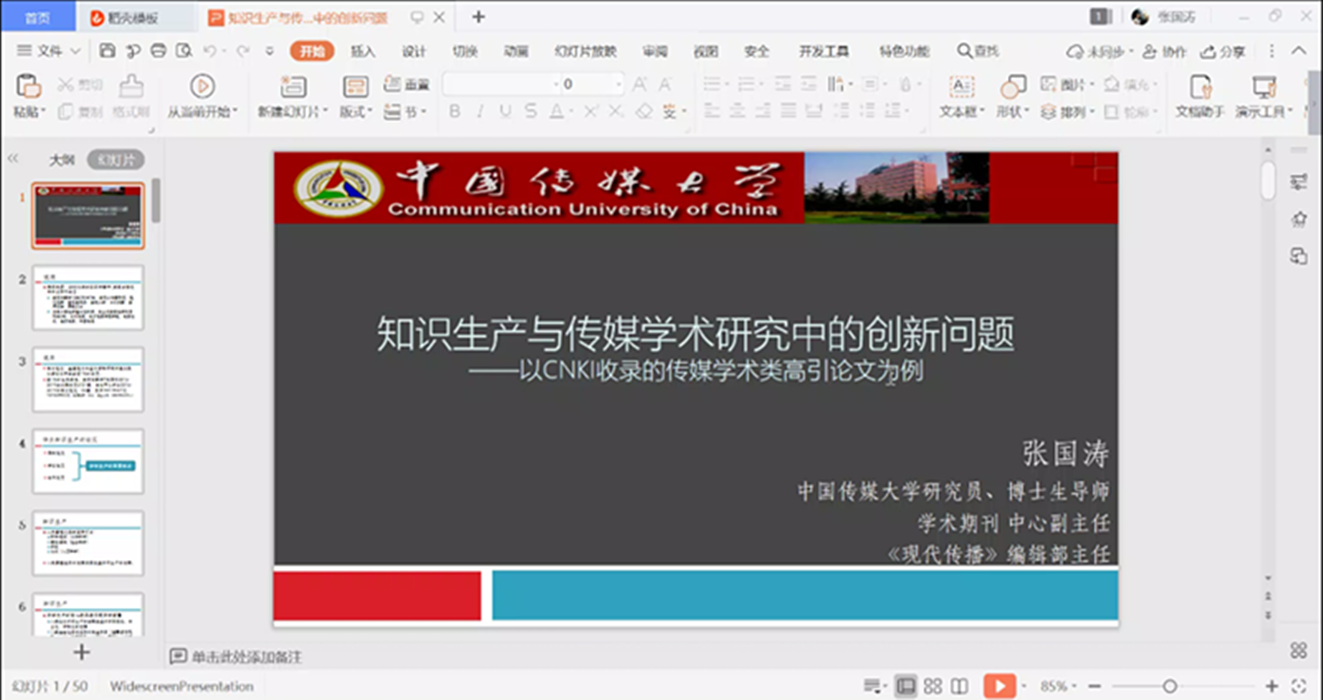Click the zoom slider handle in status bar

point(1169,686)
